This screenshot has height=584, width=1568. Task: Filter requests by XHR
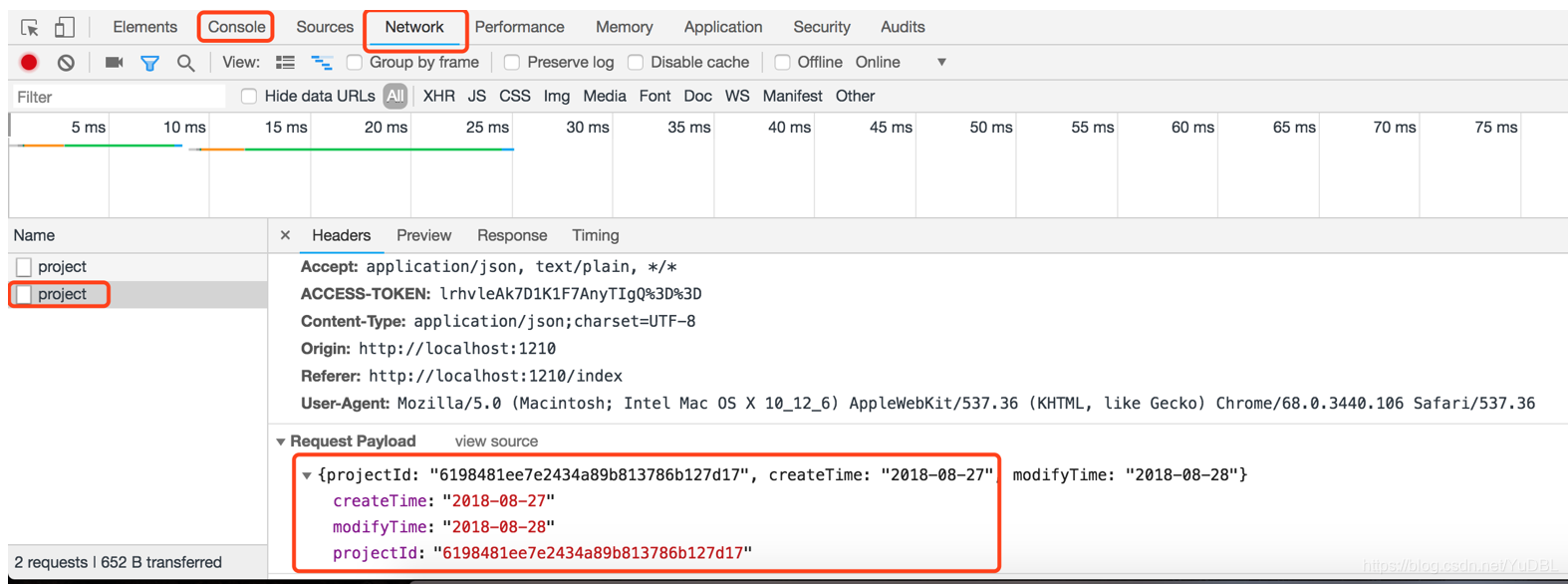click(x=438, y=96)
